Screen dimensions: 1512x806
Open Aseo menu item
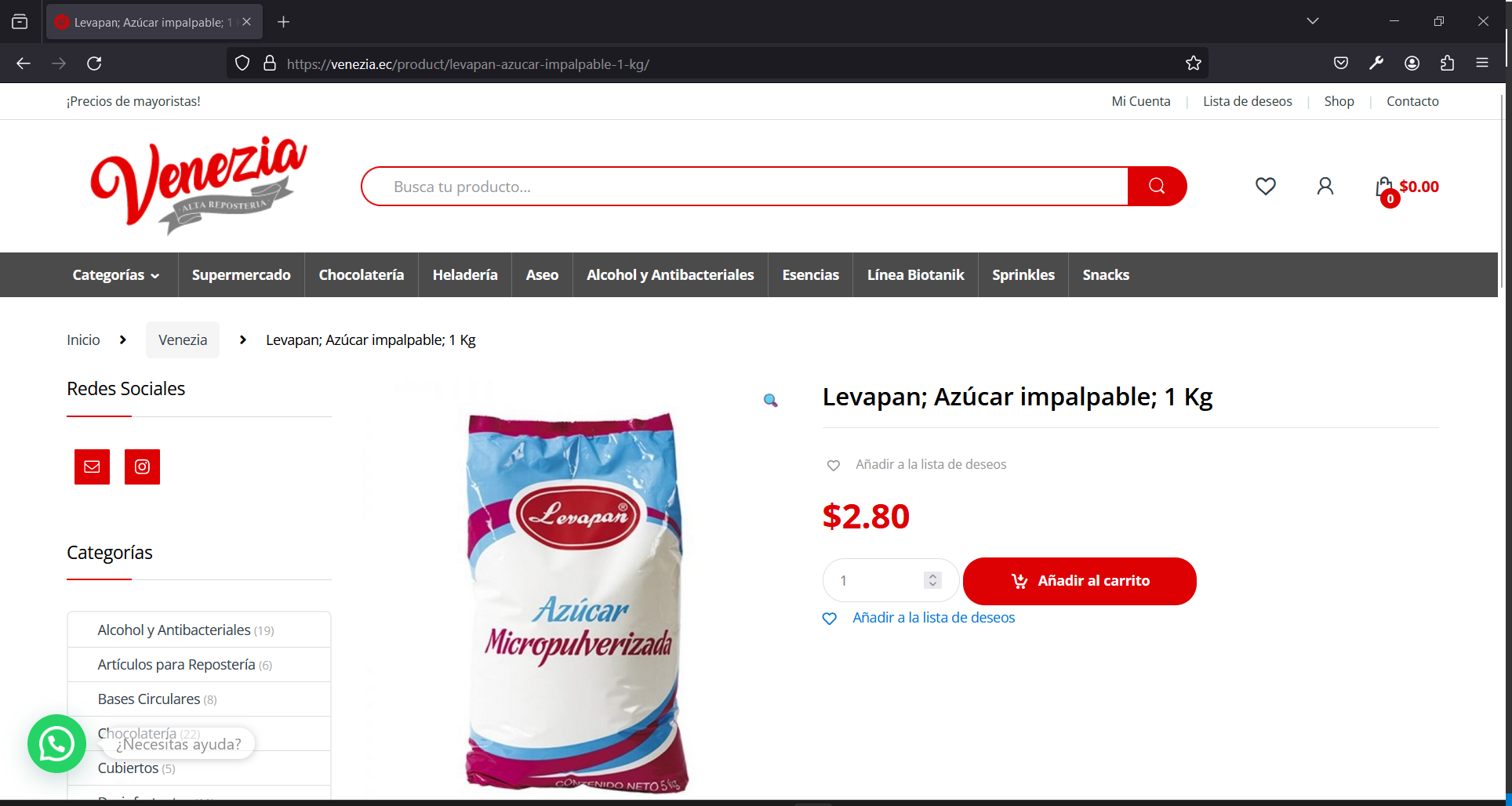click(x=542, y=274)
